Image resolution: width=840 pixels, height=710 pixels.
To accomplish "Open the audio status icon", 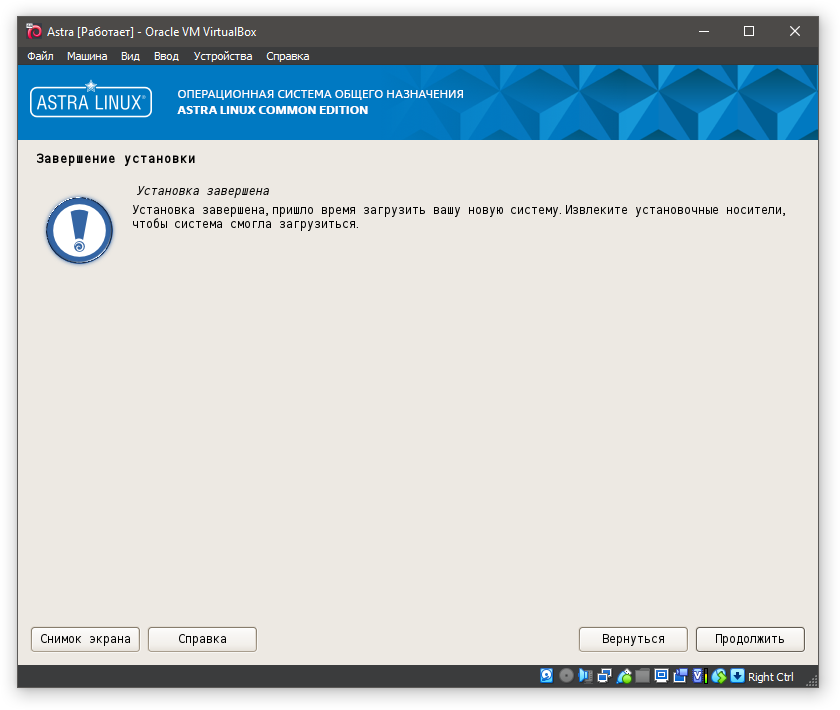I will point(586,676).
